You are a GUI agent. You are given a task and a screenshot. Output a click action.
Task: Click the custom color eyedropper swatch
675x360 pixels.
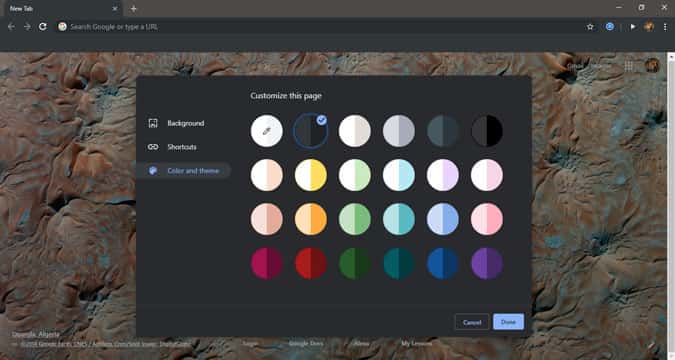click(266, 131)
